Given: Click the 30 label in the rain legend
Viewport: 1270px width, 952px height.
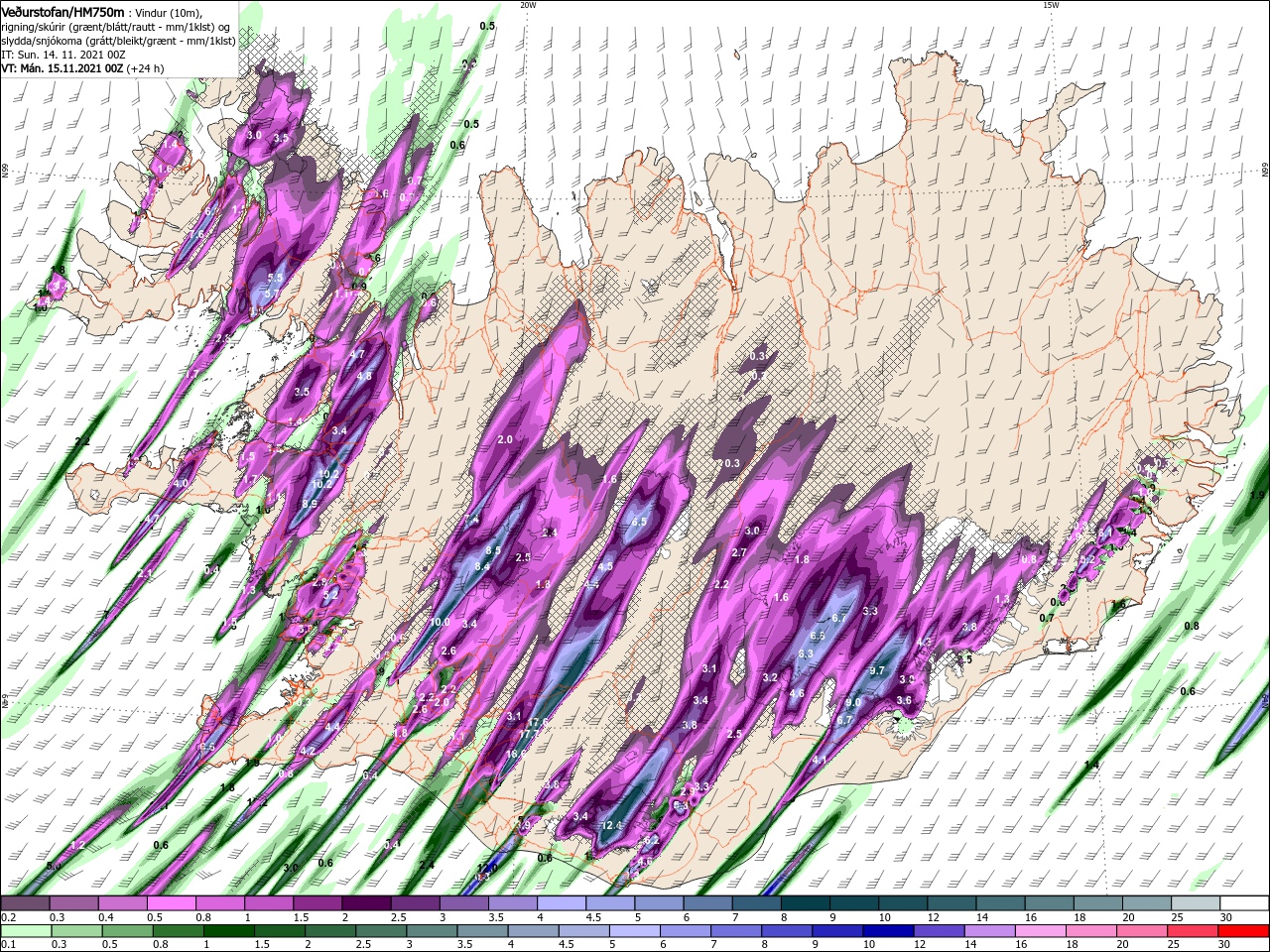Looking at the screenshot, I should (1225, 944).
